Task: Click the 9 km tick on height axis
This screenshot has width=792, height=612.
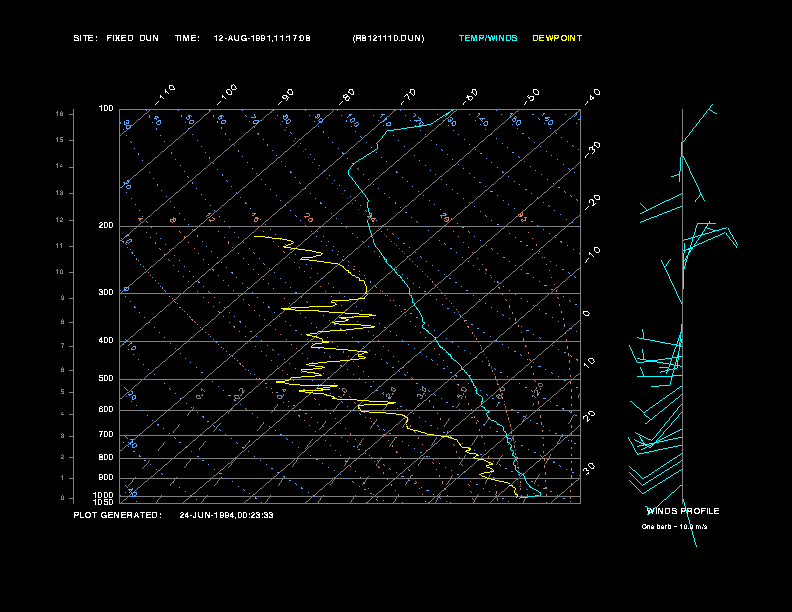Action: [63, 298]
